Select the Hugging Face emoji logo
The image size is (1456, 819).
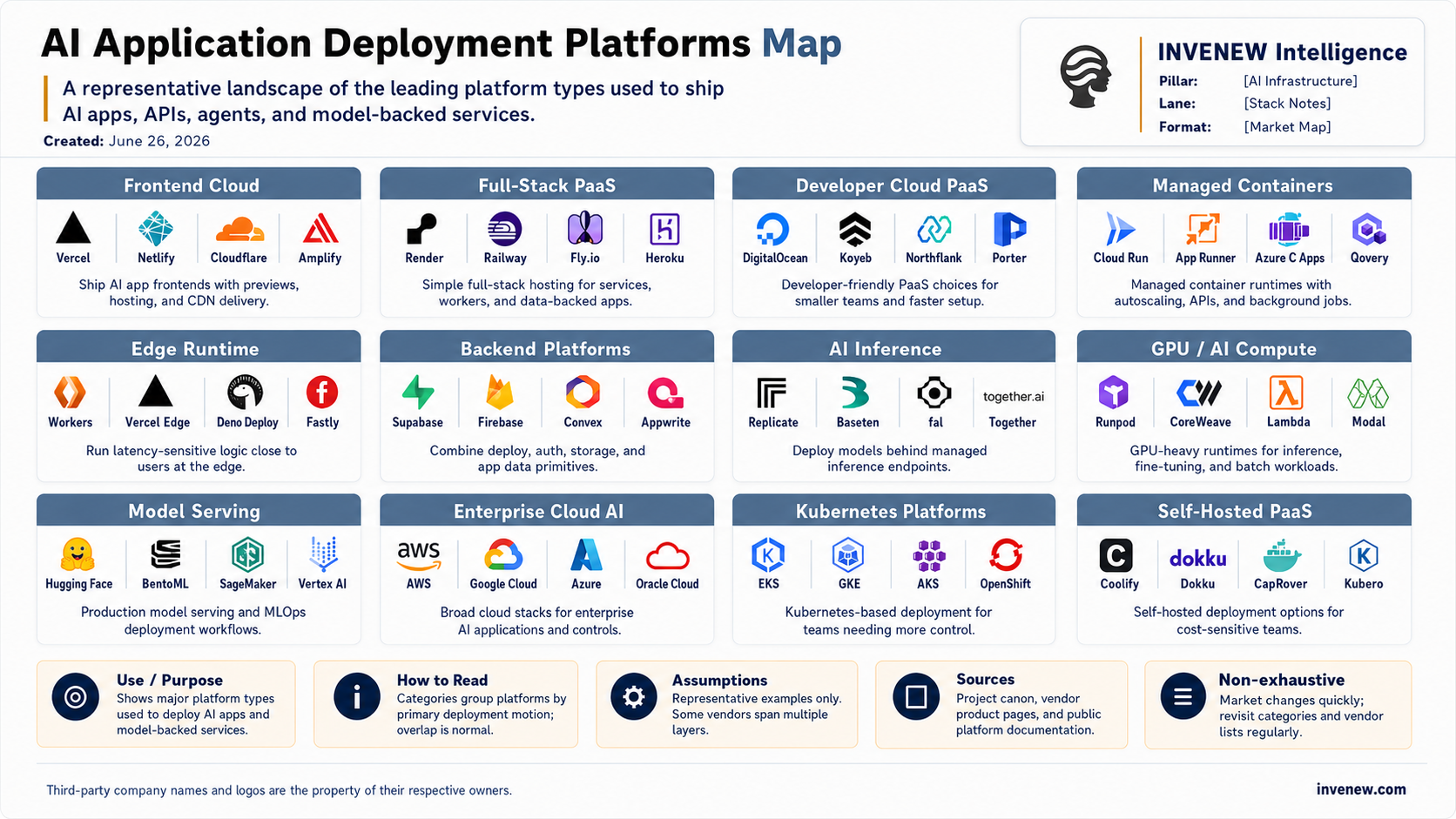click(78, 554)
